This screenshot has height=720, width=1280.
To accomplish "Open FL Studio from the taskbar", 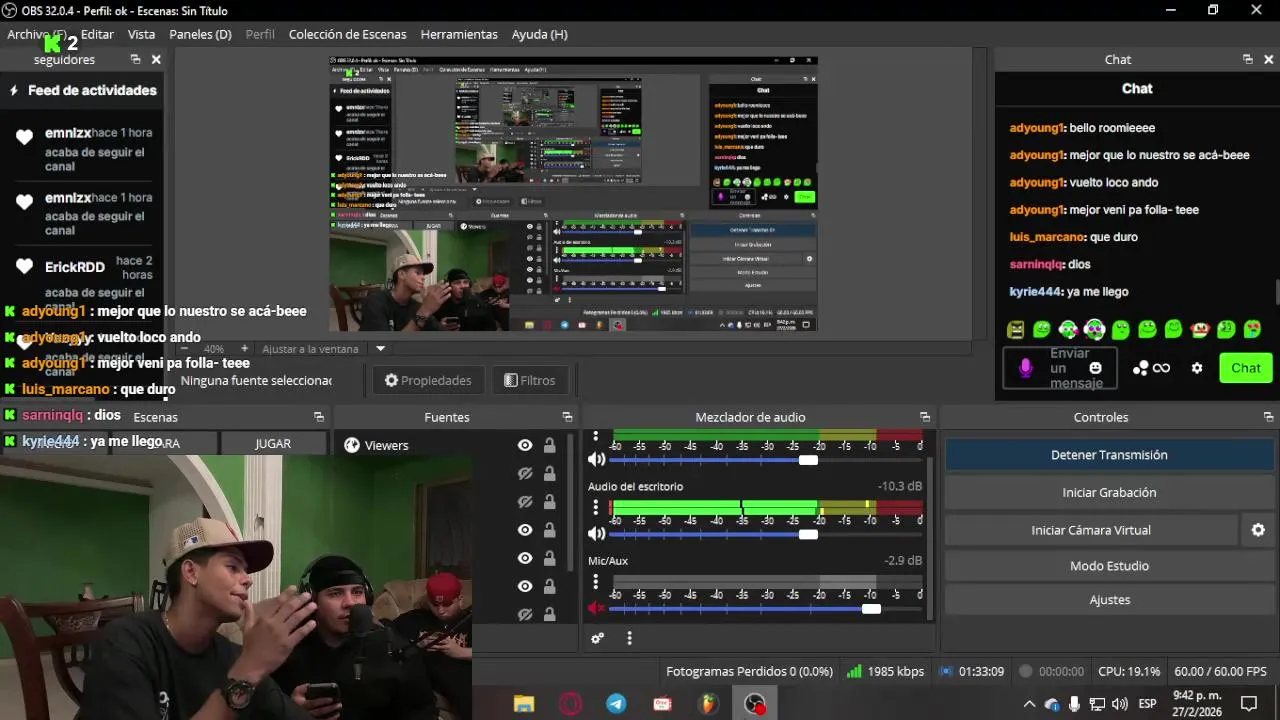I will [x=708, y=704].
